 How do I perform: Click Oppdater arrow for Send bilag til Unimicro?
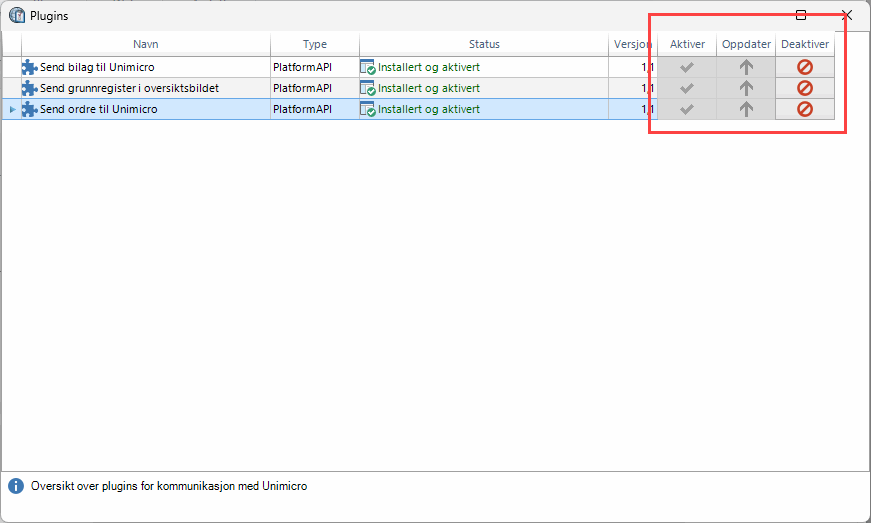[746, 68]
